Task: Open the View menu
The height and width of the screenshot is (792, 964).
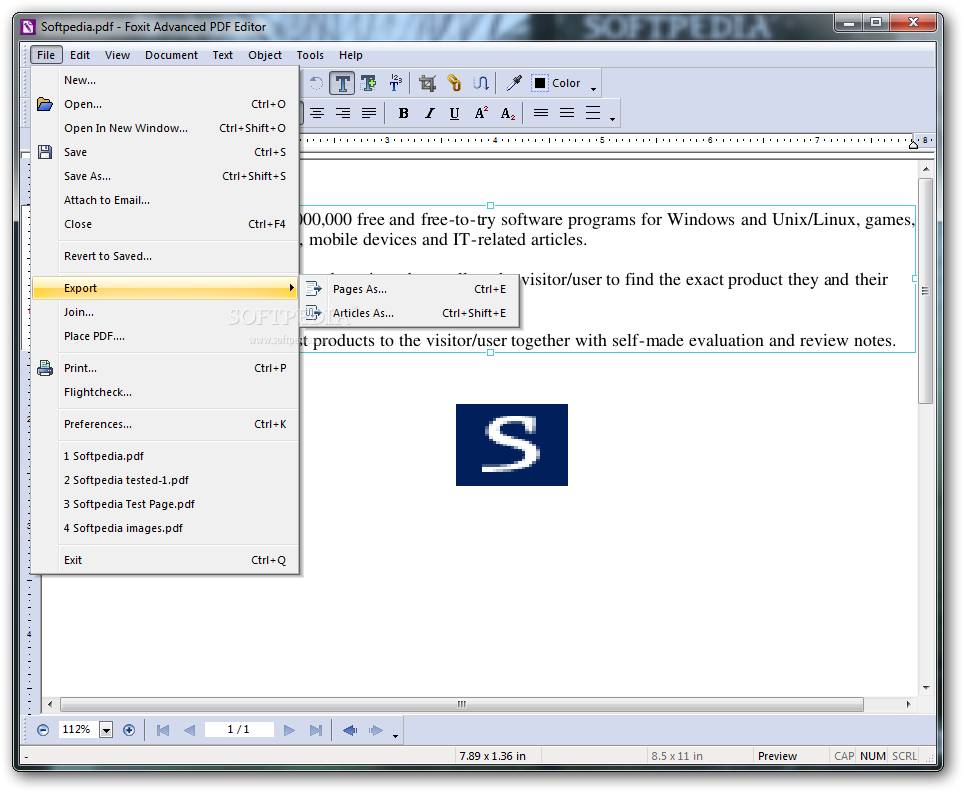Action: click(117, 55)
